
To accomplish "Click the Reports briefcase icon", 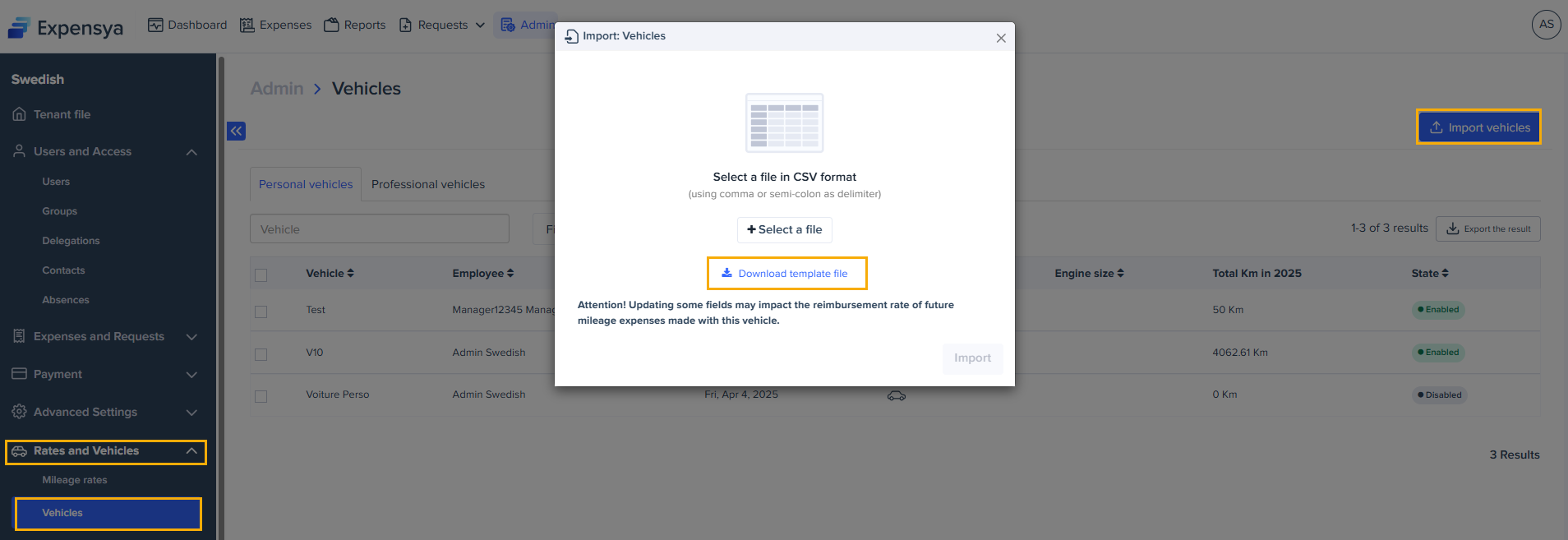I will click(331, 25).
